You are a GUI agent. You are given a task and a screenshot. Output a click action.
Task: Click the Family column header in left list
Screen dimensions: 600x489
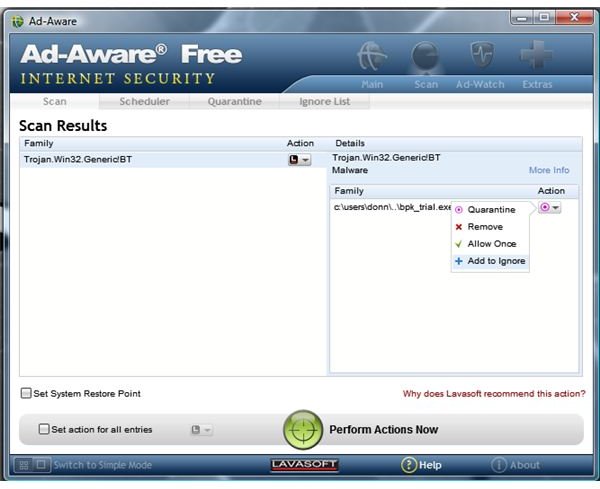pos(39,143)
